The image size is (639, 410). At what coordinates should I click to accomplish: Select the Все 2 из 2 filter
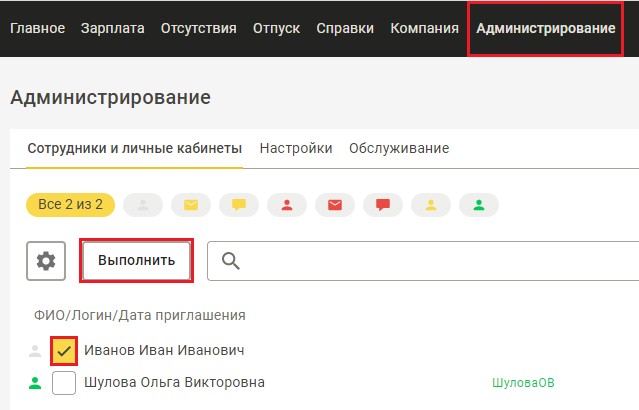point(71,205)
